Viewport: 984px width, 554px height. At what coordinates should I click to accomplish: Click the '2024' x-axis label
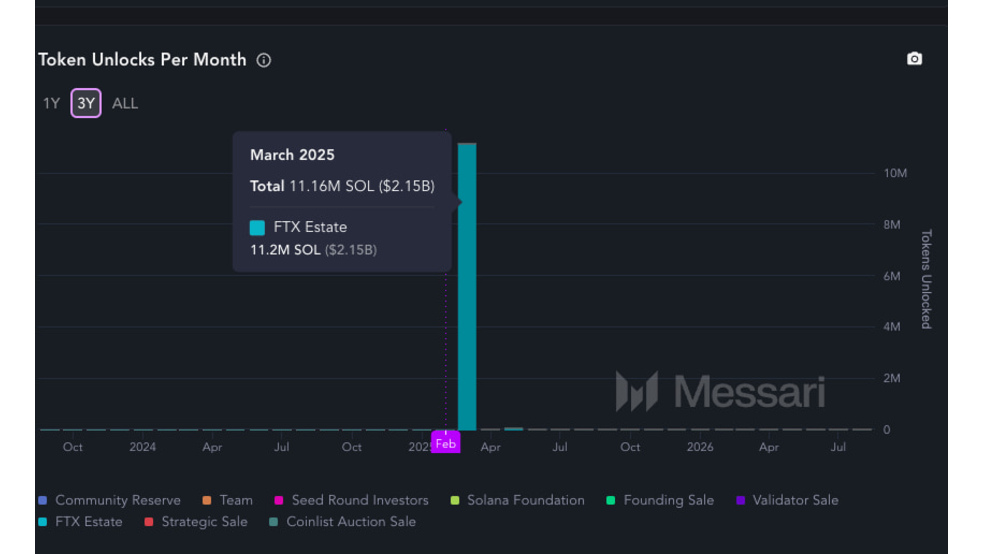pyautogui.click(x=142, y=447)
